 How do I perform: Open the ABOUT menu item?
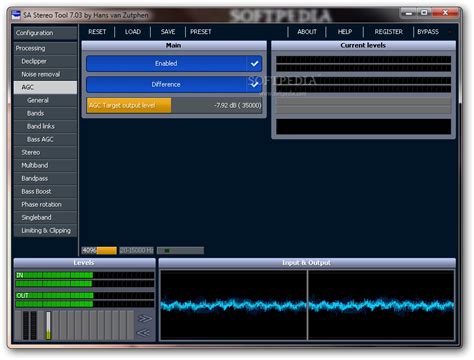point(307,32)
